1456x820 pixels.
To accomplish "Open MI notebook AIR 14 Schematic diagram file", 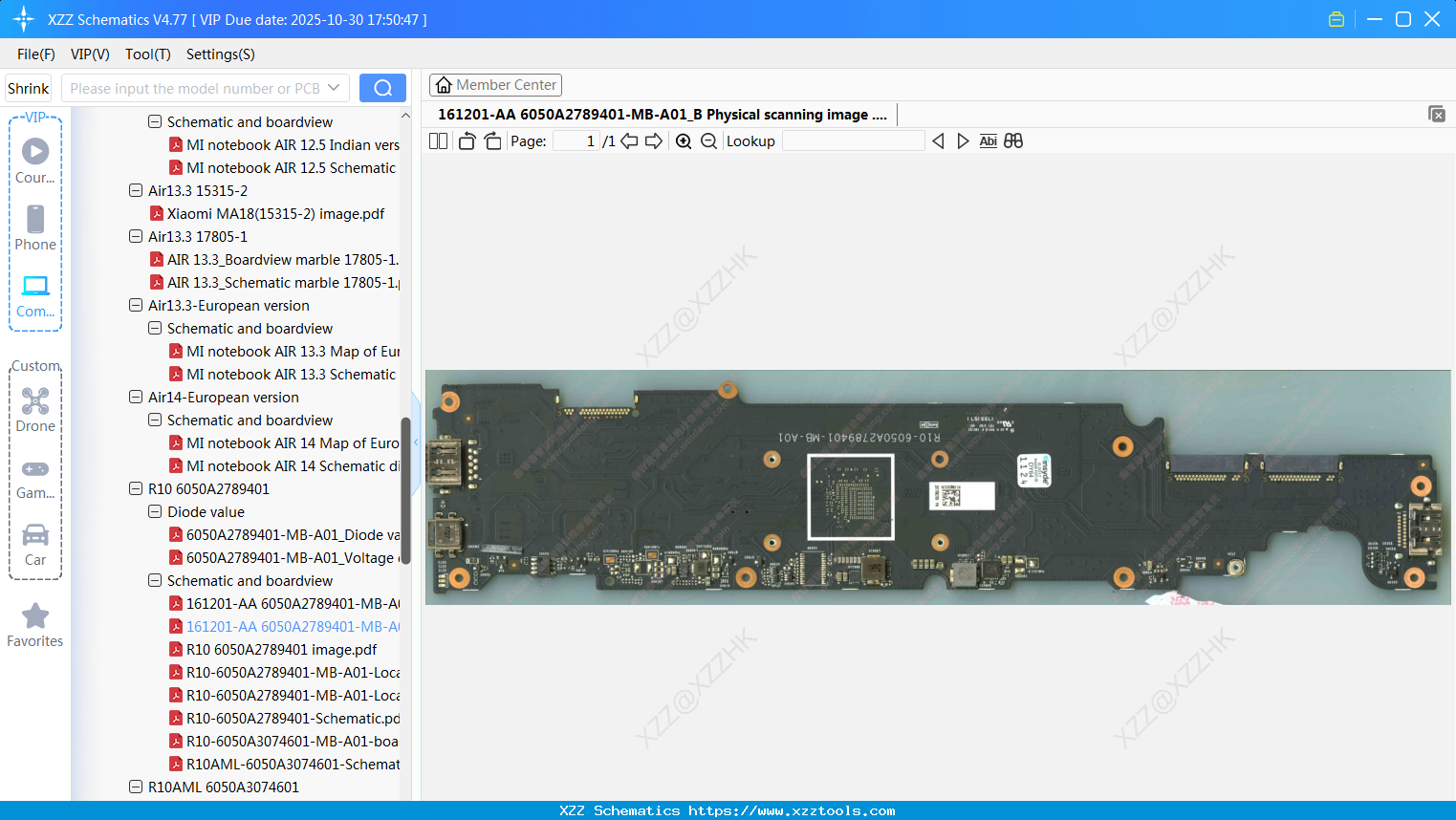I will [293, 466].
